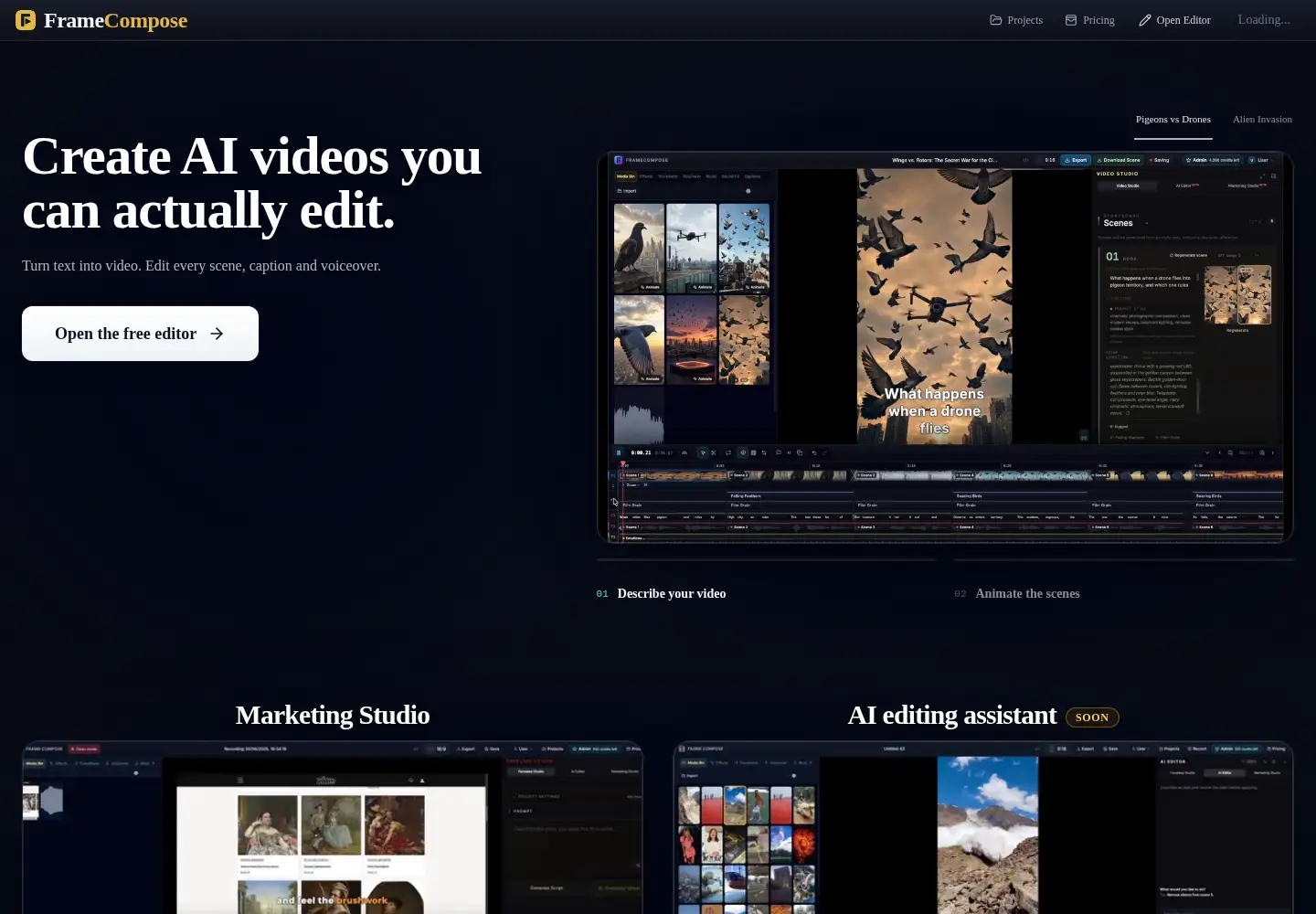Click the AI editing assistant heading
Screen dimensions: 1316x914
coord(951,715)
